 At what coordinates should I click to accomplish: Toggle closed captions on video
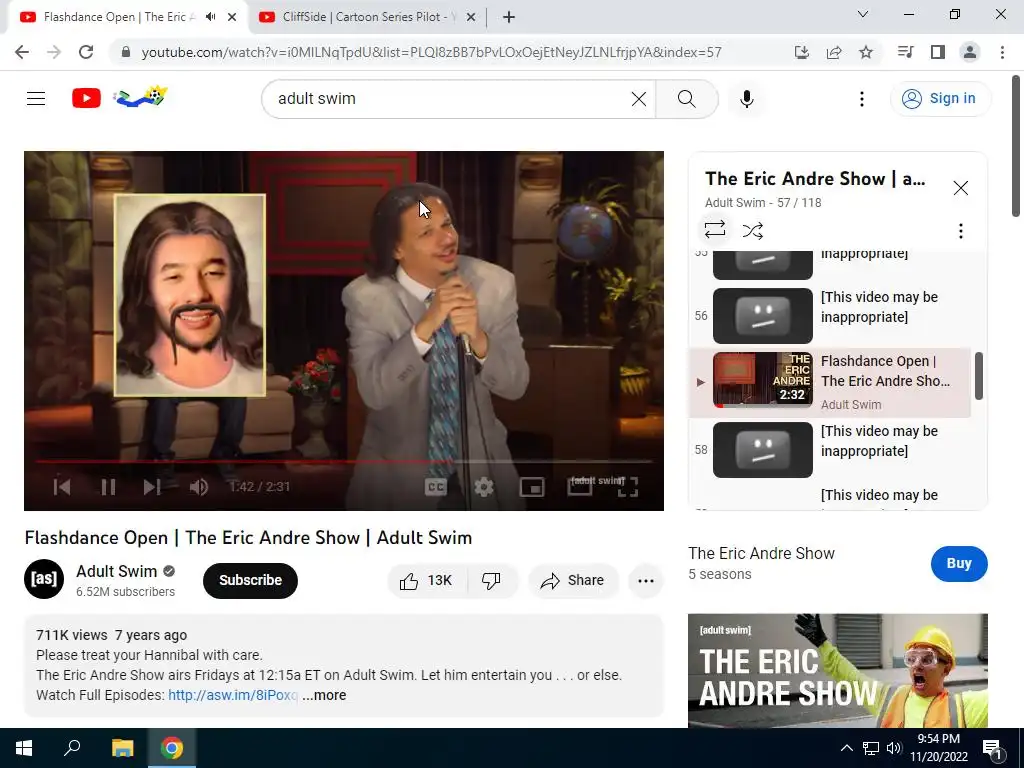(436, 487)
